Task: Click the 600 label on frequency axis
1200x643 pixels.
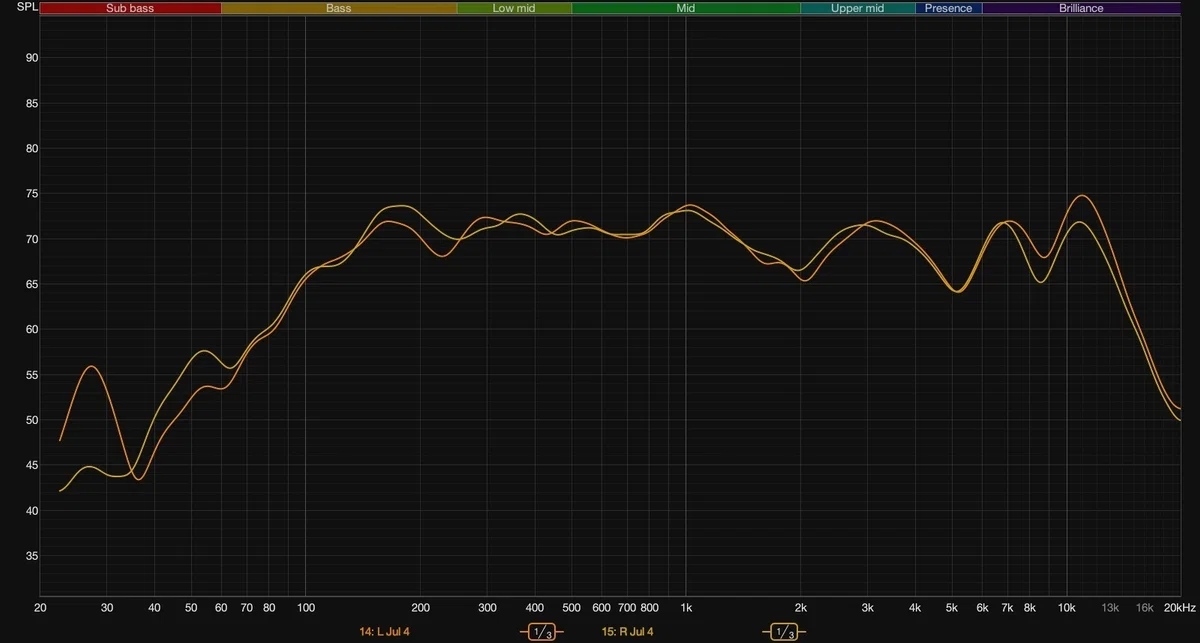Action: (602, 607)
